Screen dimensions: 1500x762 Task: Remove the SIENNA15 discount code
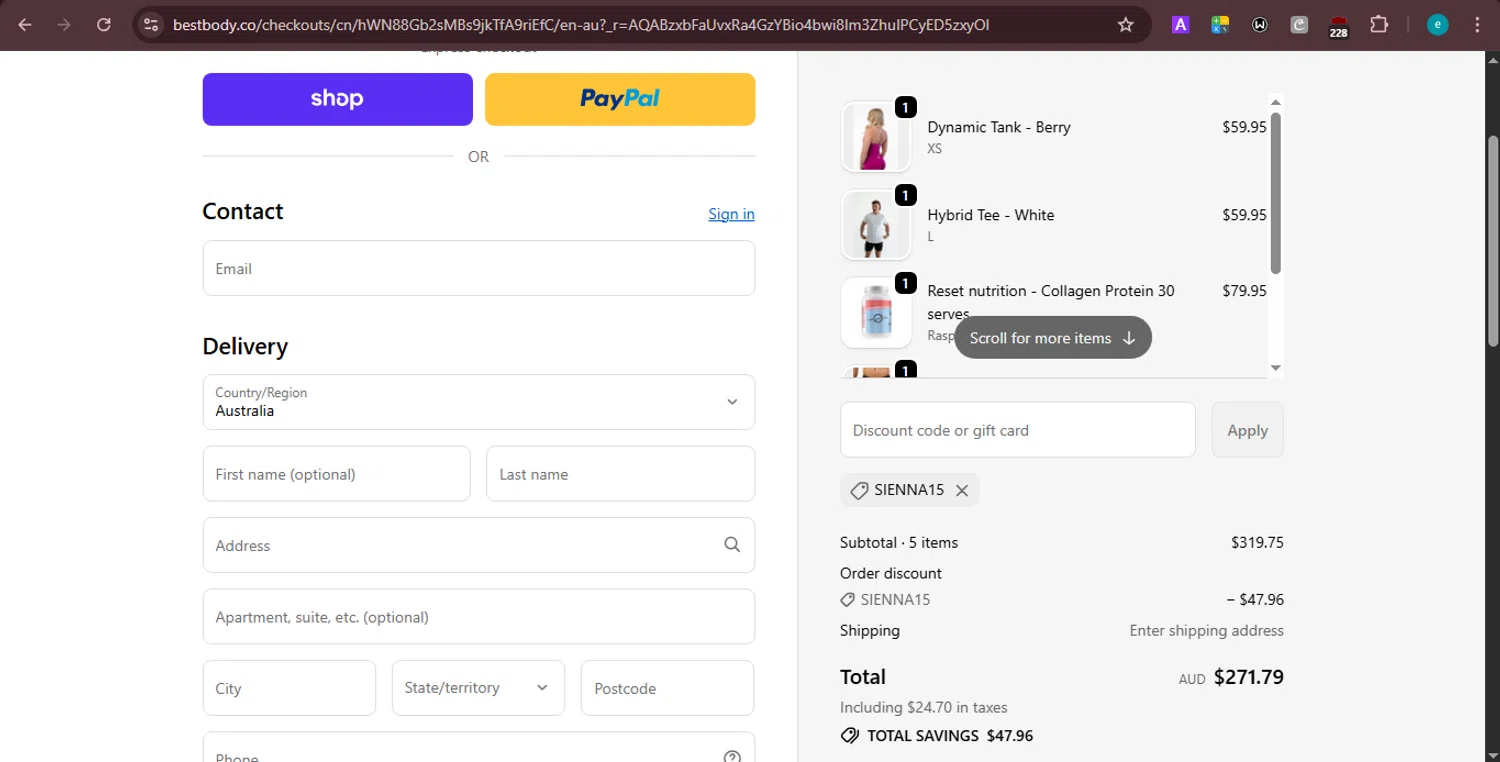click(x=962, y=490)
